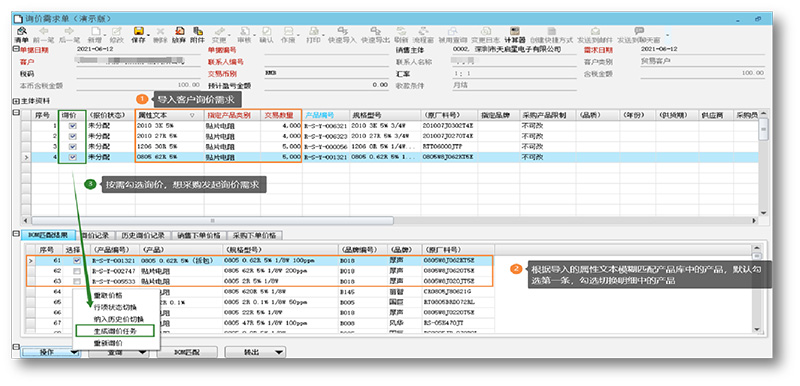Switch to 历史询价记录 tab
Image resolution: width=800 pixels, height=386 pixels.
point(142,236)
